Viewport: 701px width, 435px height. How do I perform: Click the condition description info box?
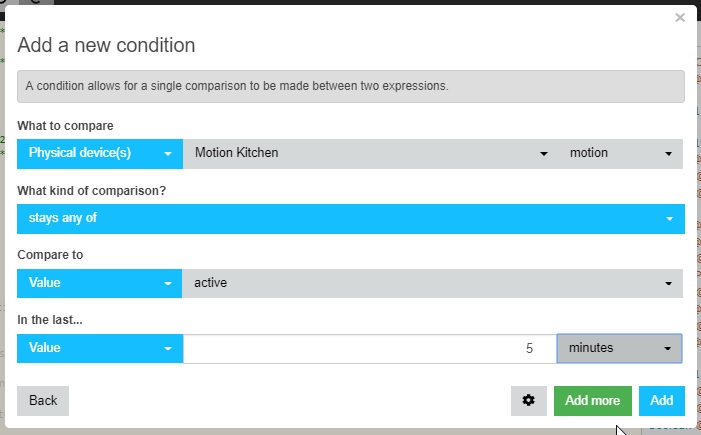pyautogui.click(x=350, y=86)
